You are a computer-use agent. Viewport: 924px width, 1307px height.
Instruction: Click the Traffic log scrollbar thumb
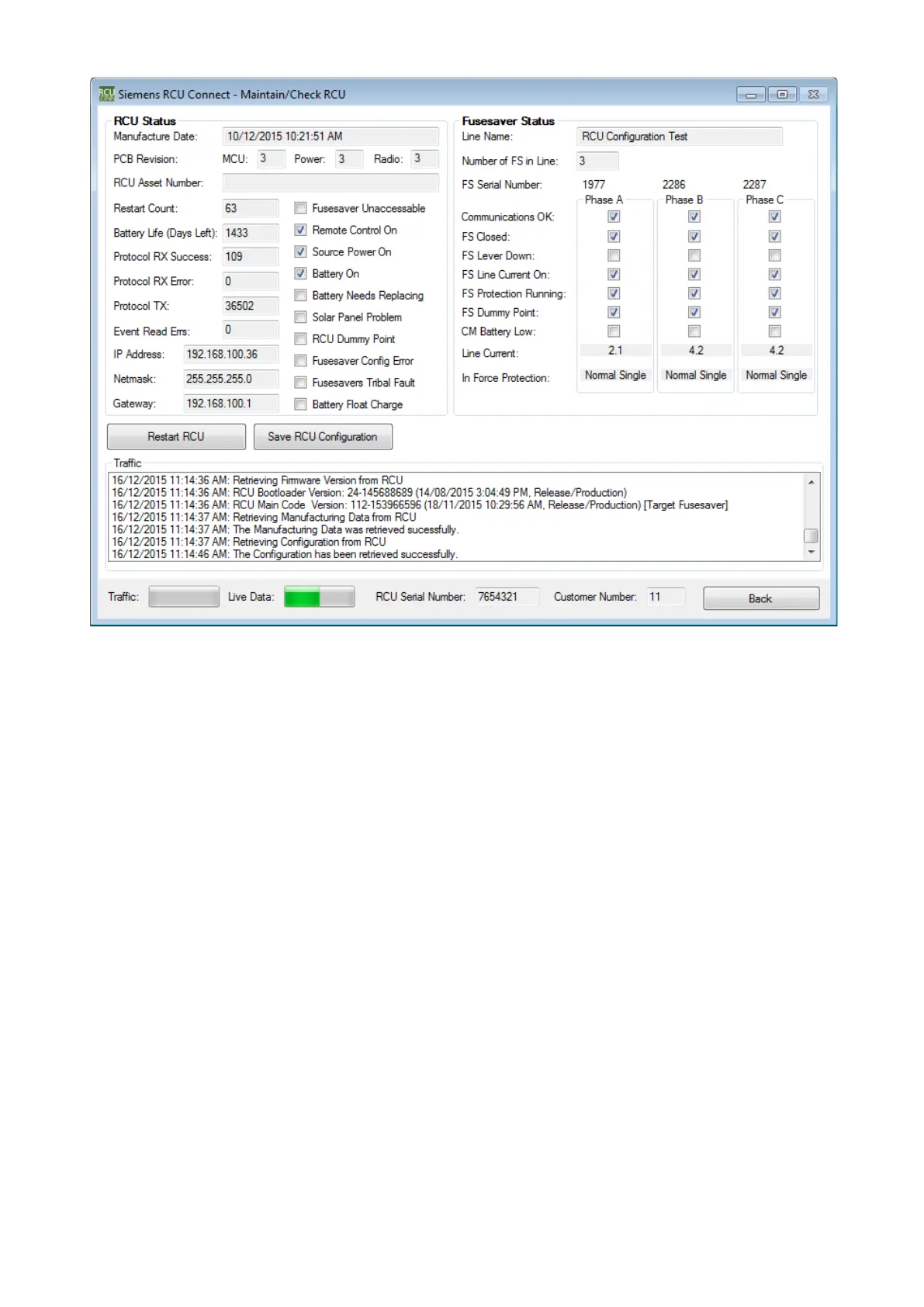811,536
